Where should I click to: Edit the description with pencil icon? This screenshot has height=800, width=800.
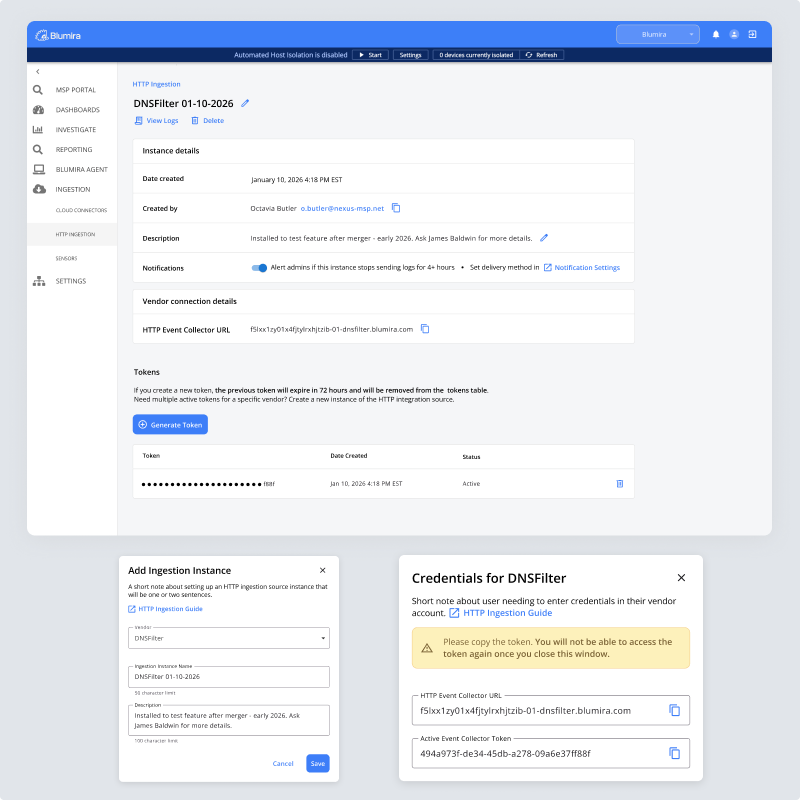pyautogui.click(x=544, y=238)
